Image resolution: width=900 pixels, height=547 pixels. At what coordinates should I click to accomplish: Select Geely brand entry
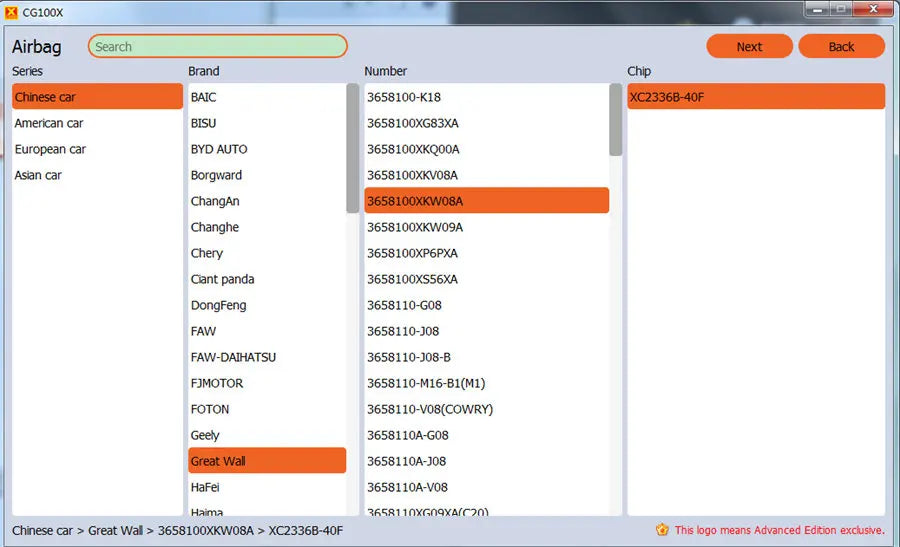pyautogui.click(x=267, y=435)
